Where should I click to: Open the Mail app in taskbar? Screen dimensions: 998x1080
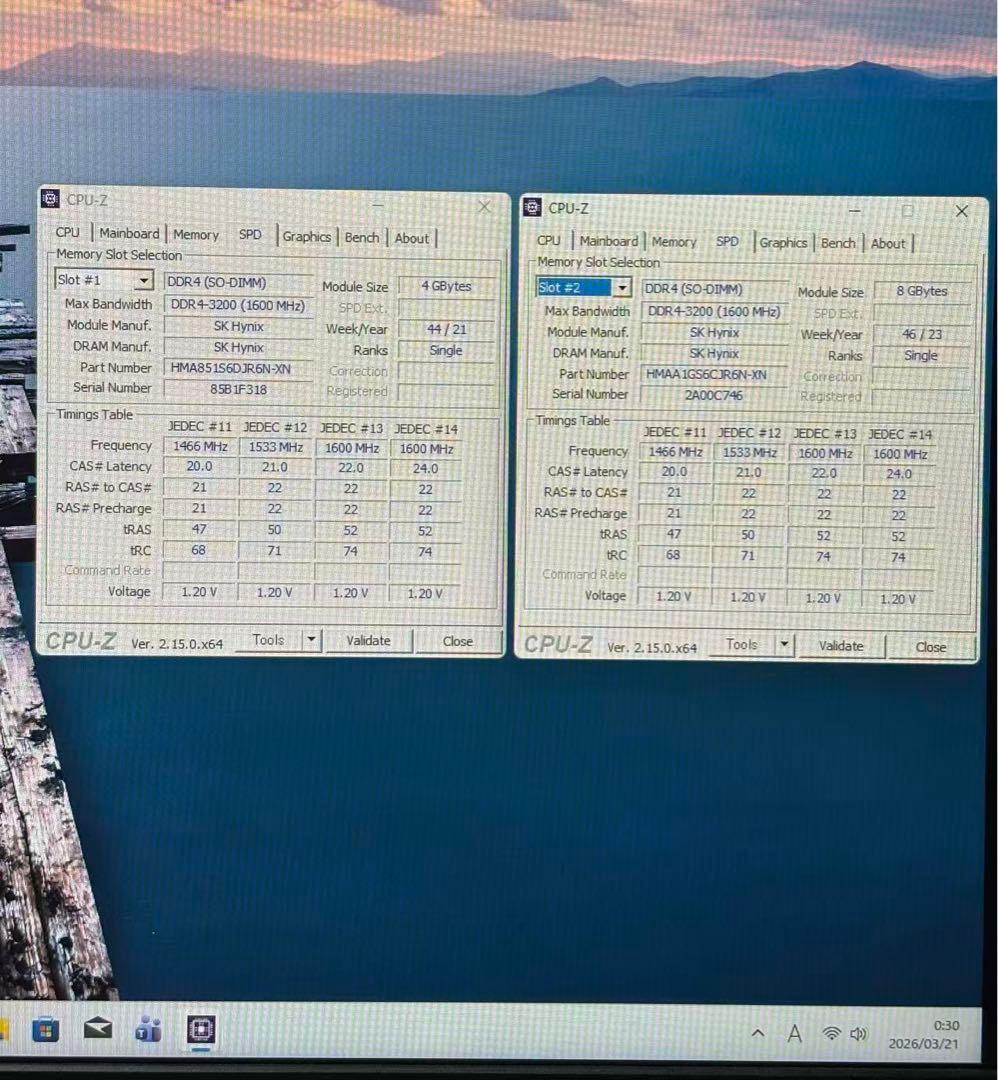point(97,1029)
